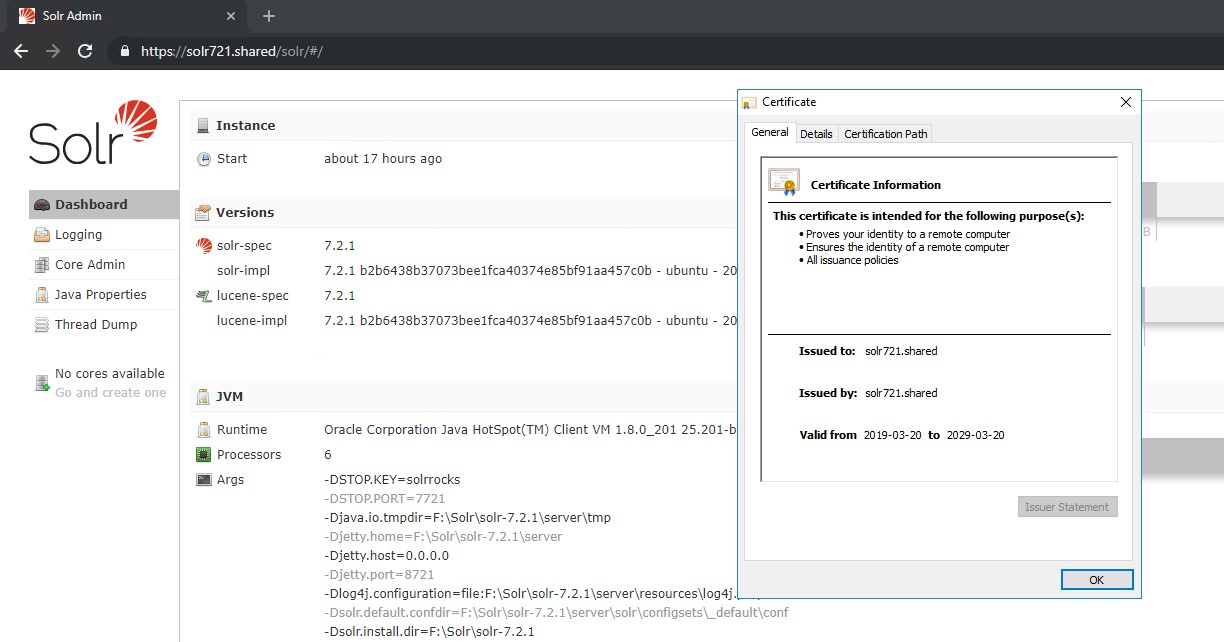Click 'about 17 hours ago' start value
The height and width of the screenshot is (642, 1224).
[383, 159]
